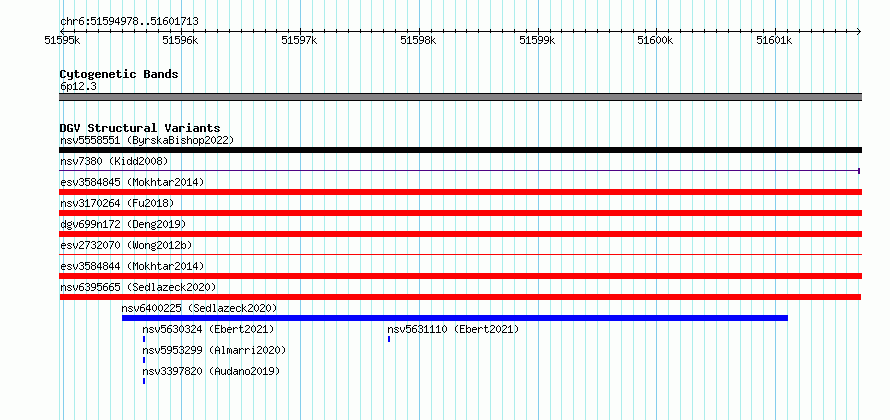The image size is (890, 420).
Task: Click the 51596k ruler position
Action: click(x=180, y=40)
